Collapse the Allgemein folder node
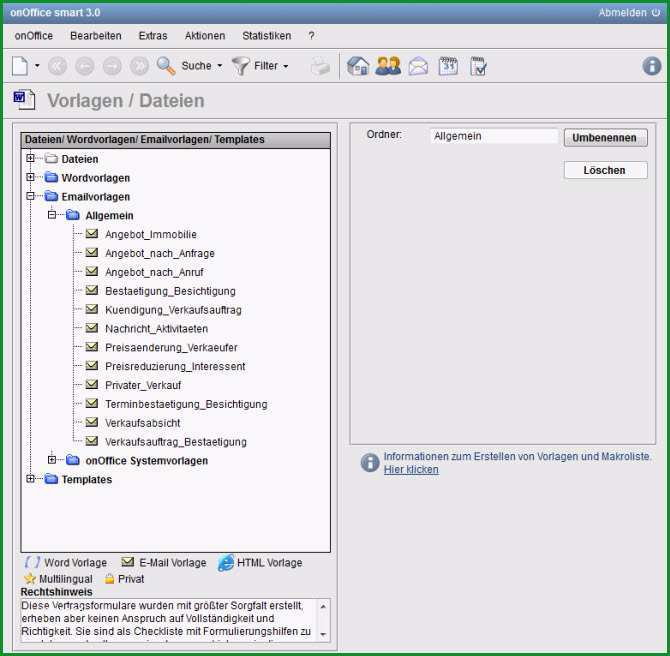Image resolution: width=670 pixels, height=656 pixels. point(52,215)
